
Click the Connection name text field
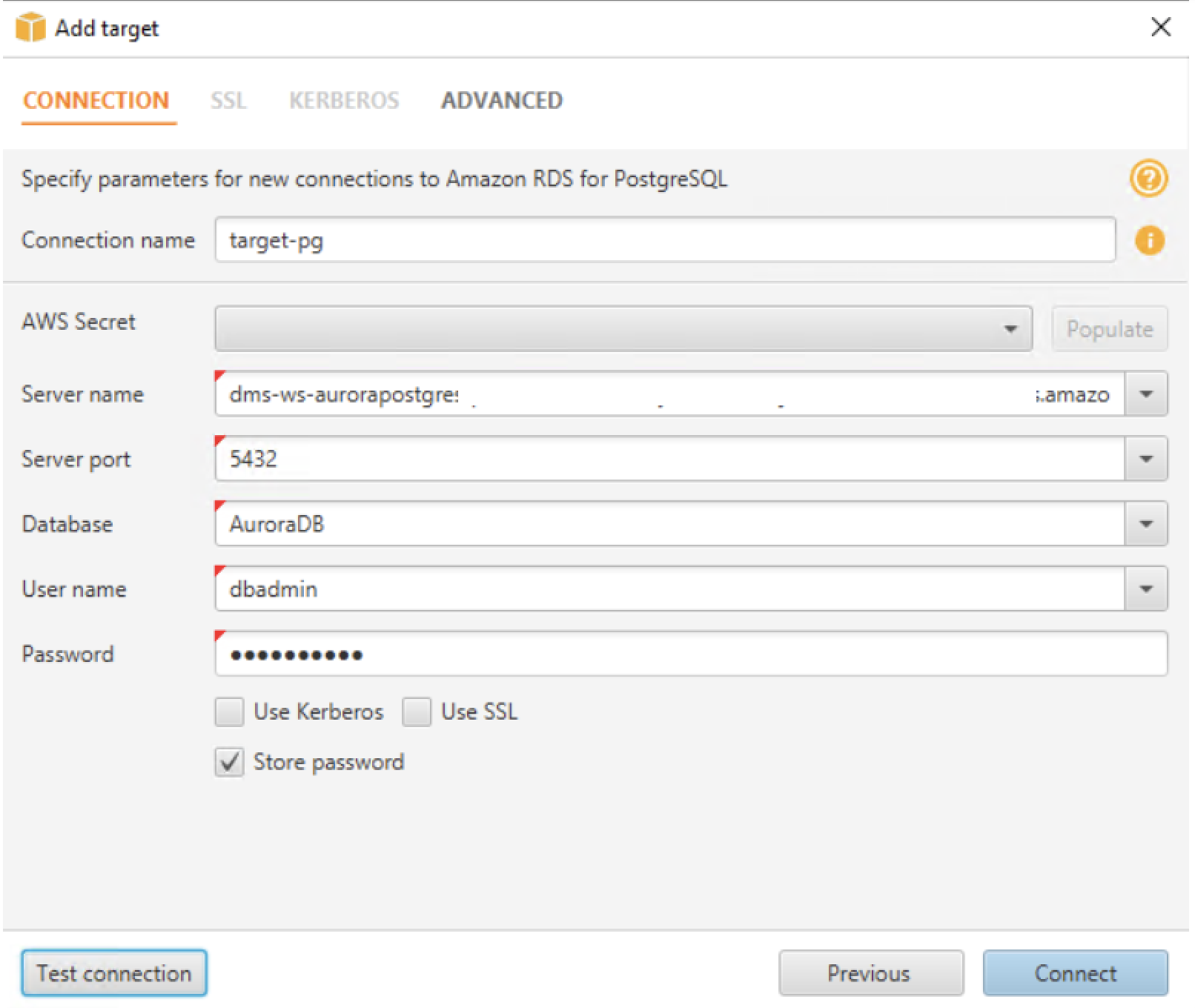[x=664, y=240]
